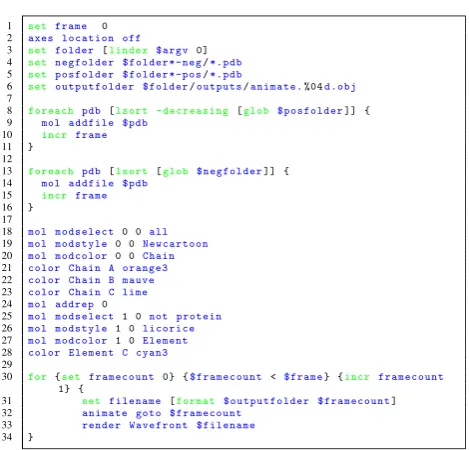Click the wrapped continuation '1} {' of line 30

pos(71,389)
